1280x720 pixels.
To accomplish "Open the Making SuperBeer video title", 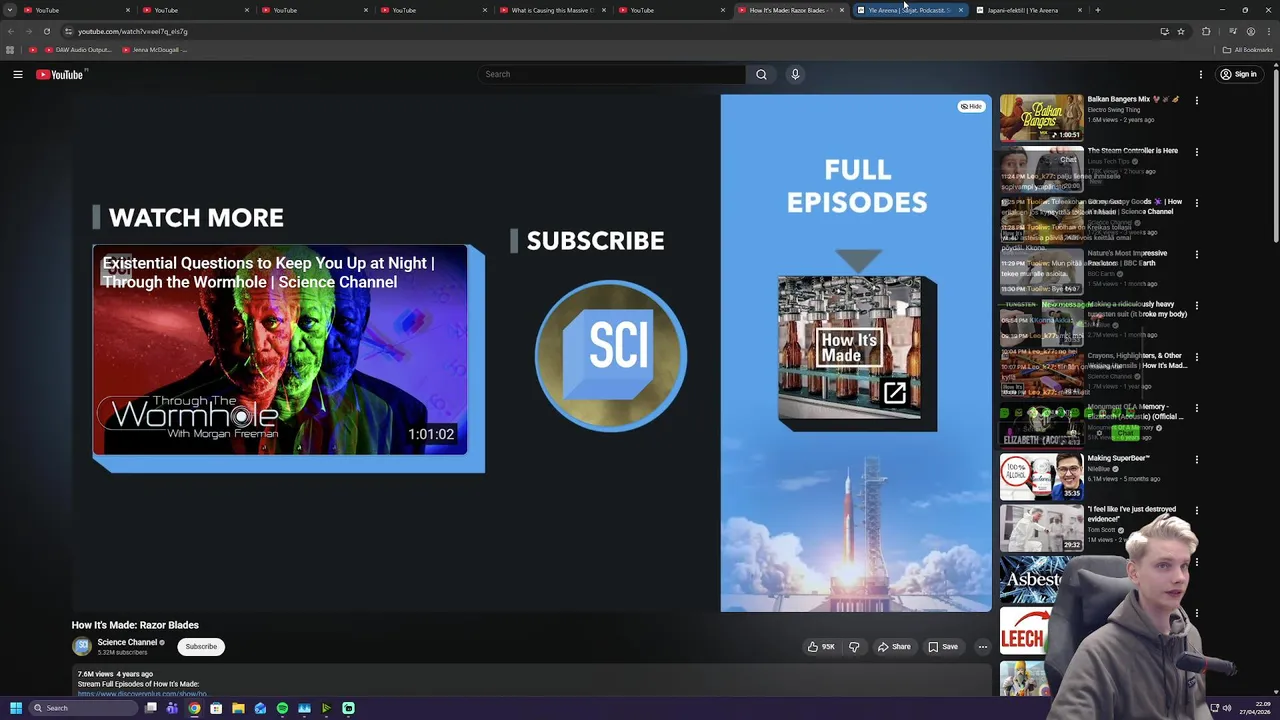I will 1118,458.
